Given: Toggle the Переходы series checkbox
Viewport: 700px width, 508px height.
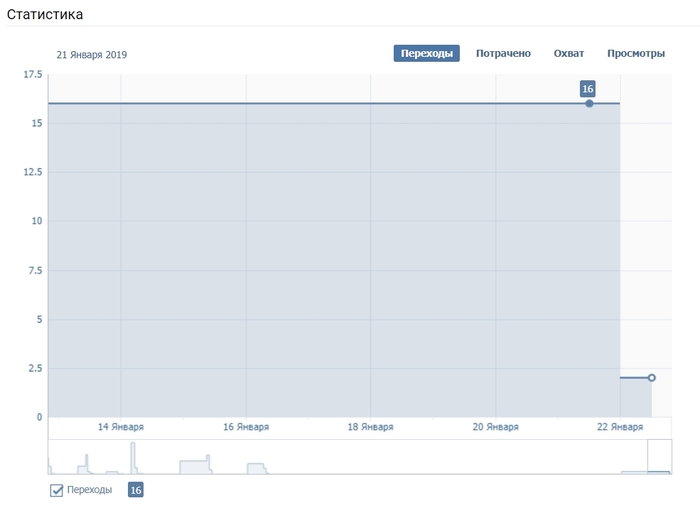Looking at the screenshot, I should pos(57,490).
